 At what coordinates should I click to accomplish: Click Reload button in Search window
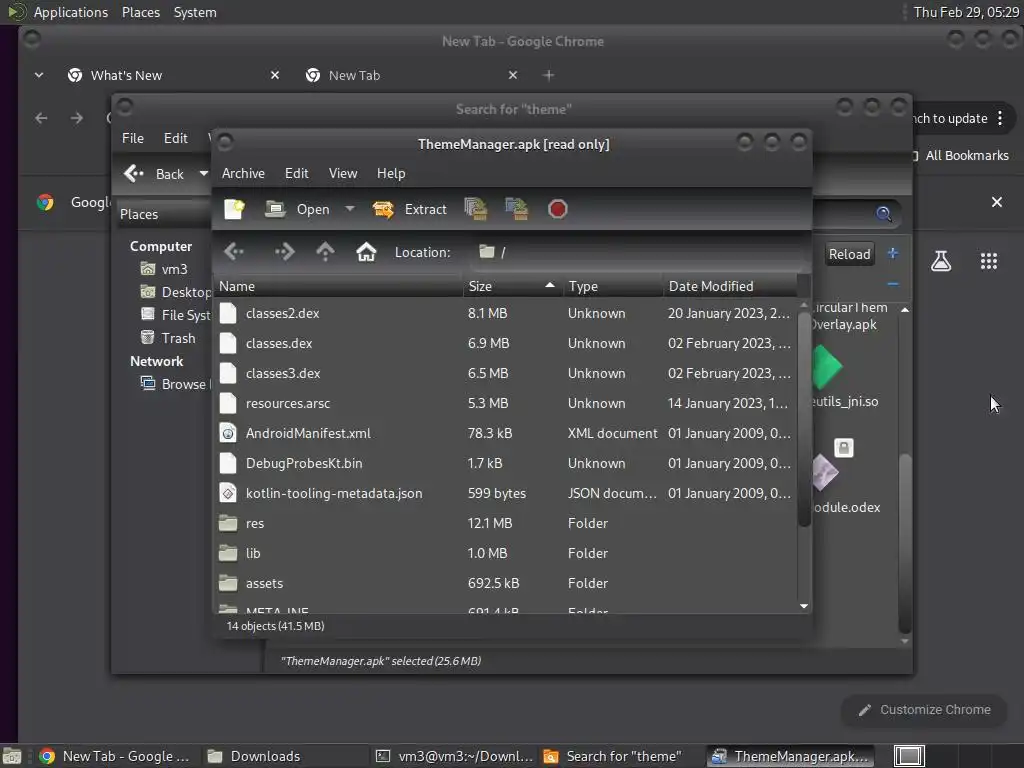pos(849,254)
